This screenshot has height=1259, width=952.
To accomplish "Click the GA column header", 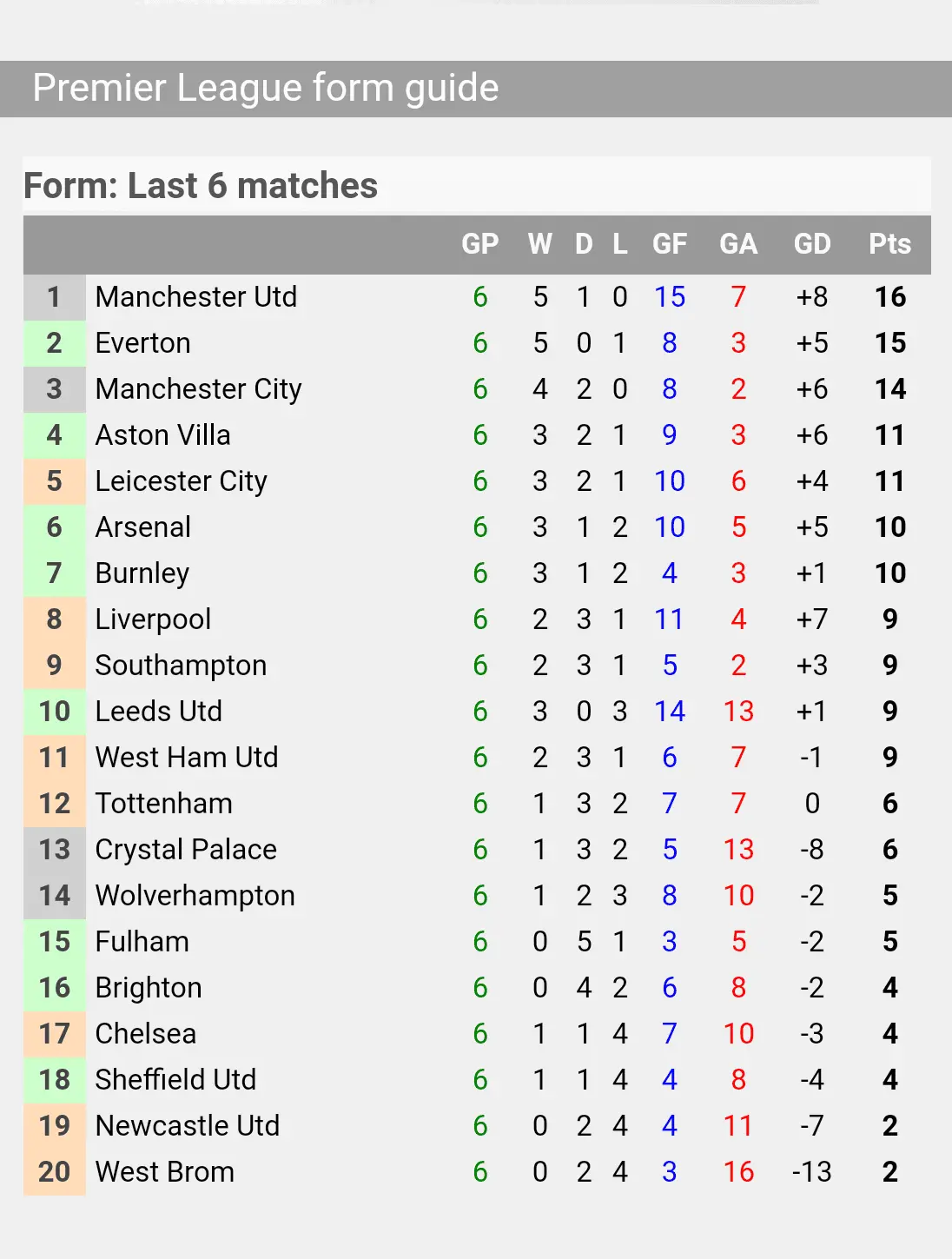I will [x=738, y=244].
